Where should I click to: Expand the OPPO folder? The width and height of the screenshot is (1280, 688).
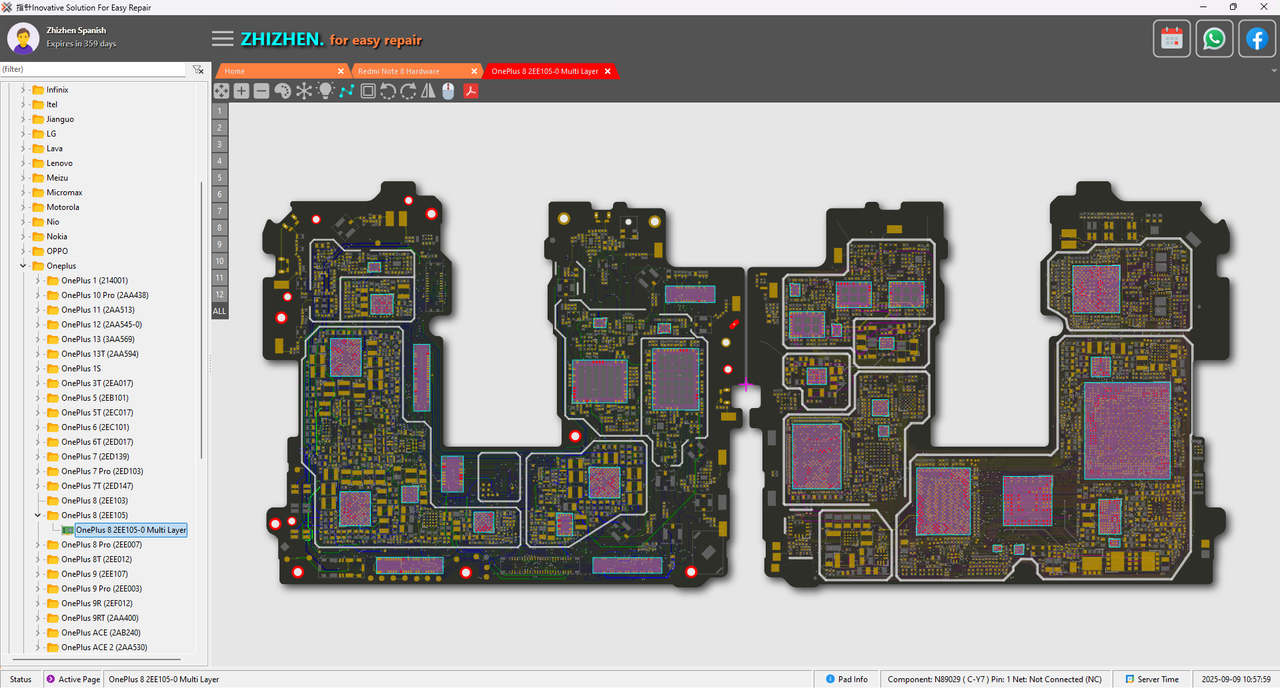point(23,251)
